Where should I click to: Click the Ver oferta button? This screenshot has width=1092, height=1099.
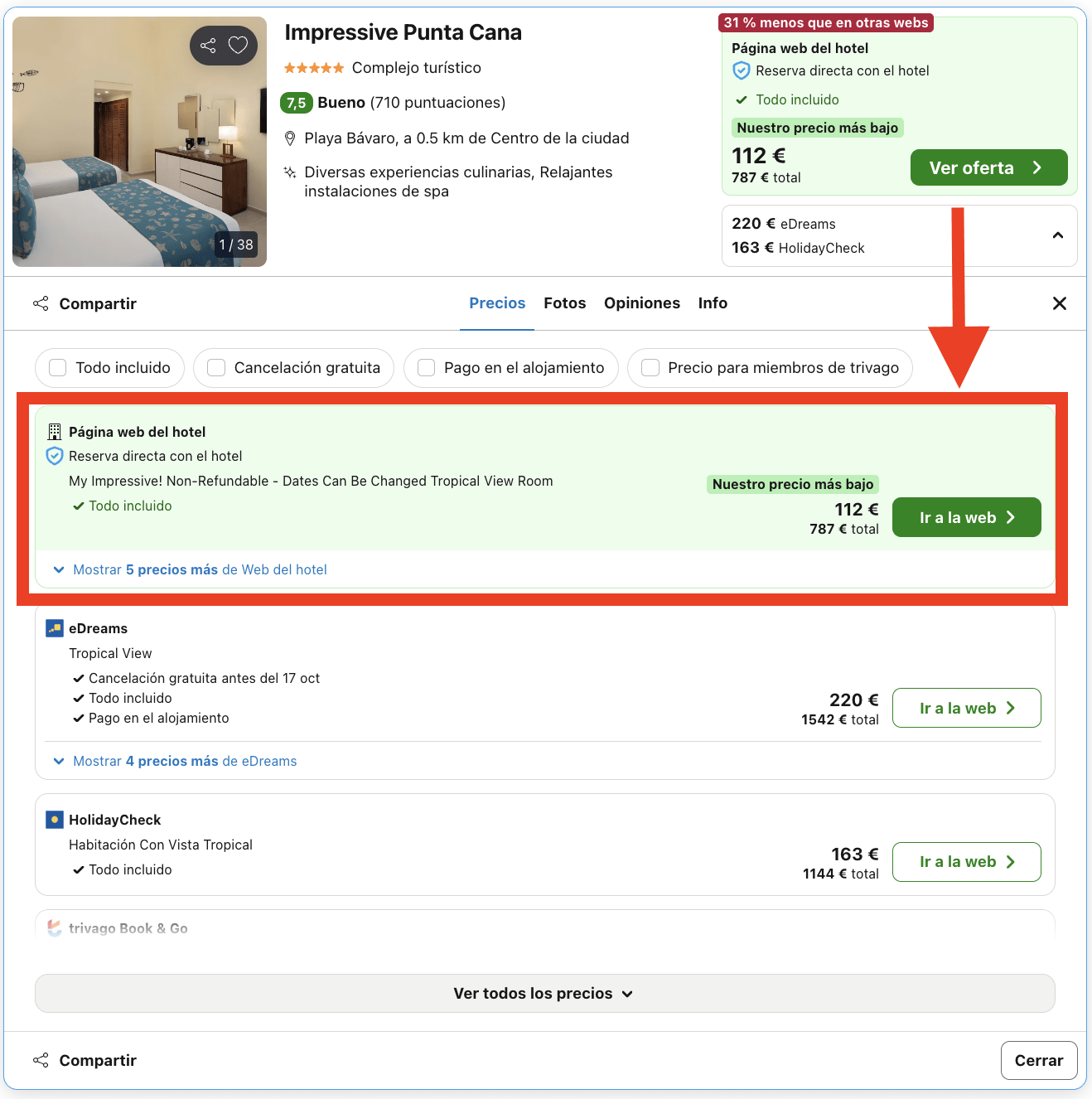click(x=988, y=167)
